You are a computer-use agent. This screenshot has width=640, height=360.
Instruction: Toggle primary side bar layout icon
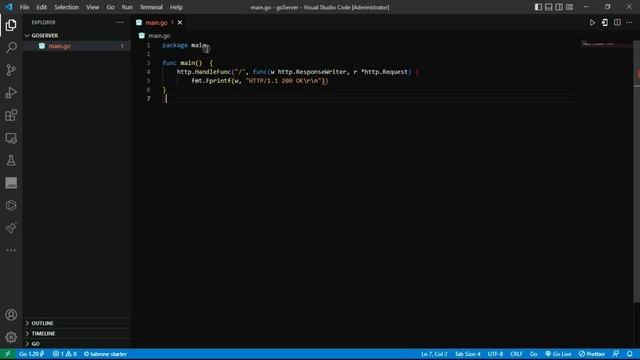pos(538,7)
